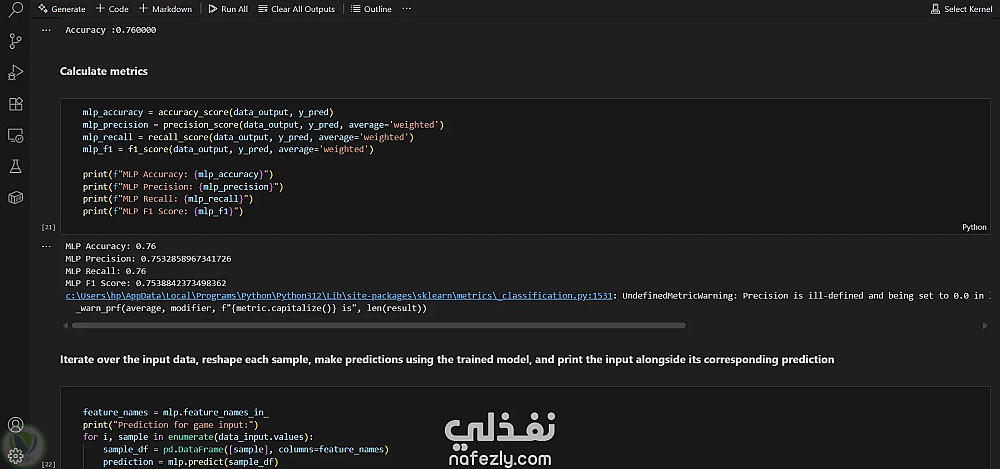Open the Testing flask view
Viewport: 1000px width, 469px height.
(15, 167)
